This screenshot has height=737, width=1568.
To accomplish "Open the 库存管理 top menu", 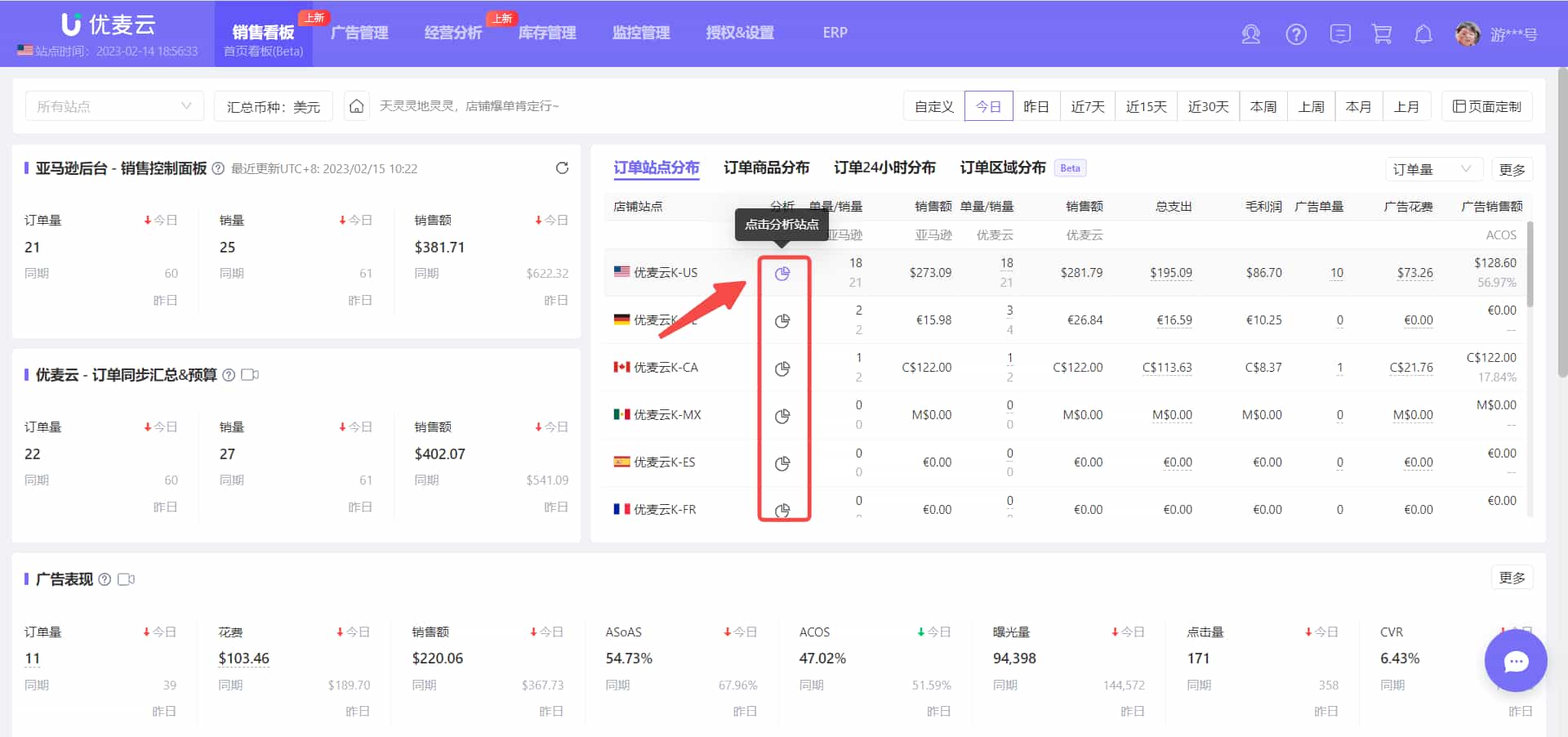I will click(547, 33).
